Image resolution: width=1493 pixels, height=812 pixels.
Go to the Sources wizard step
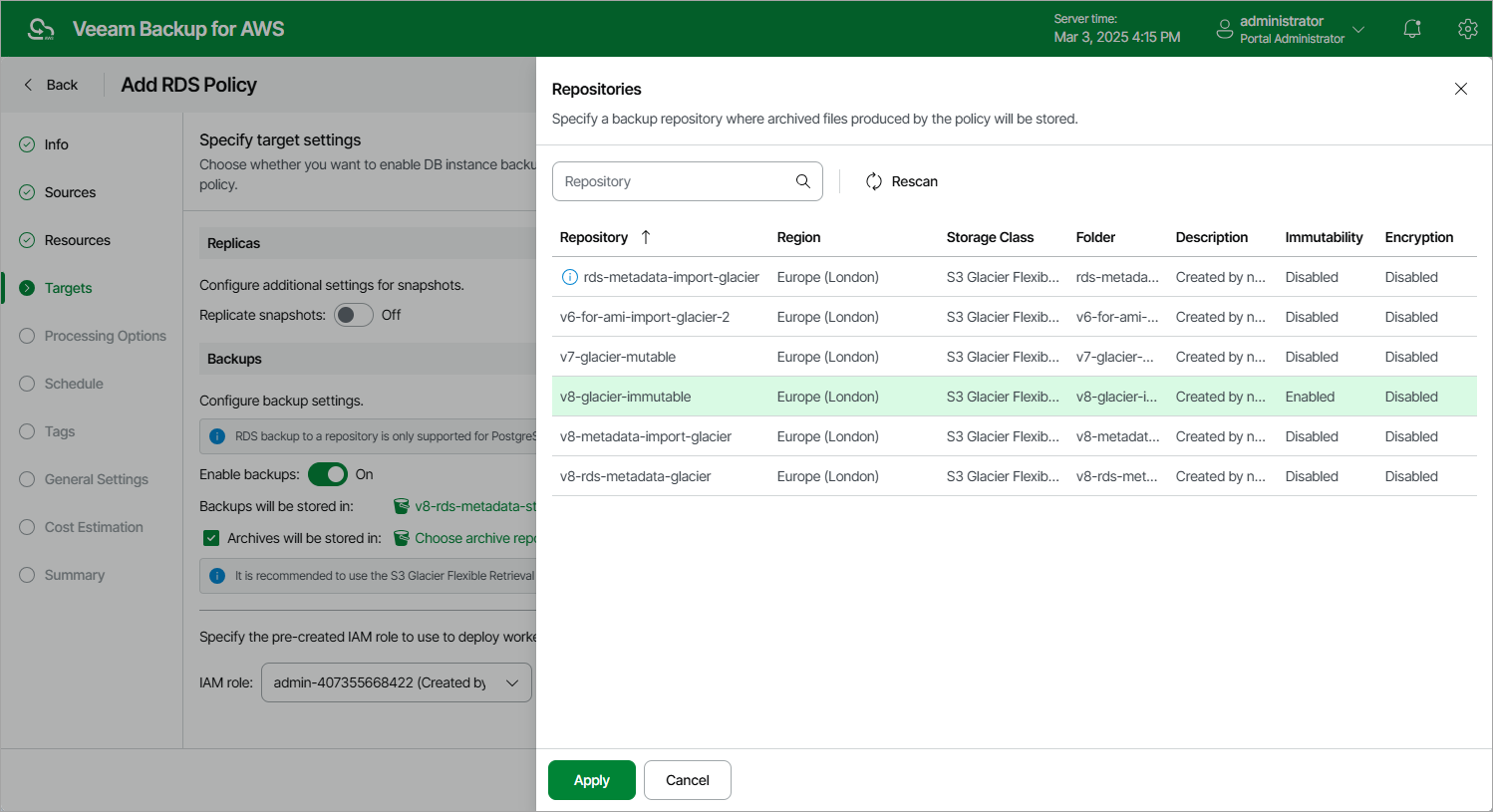70,192
